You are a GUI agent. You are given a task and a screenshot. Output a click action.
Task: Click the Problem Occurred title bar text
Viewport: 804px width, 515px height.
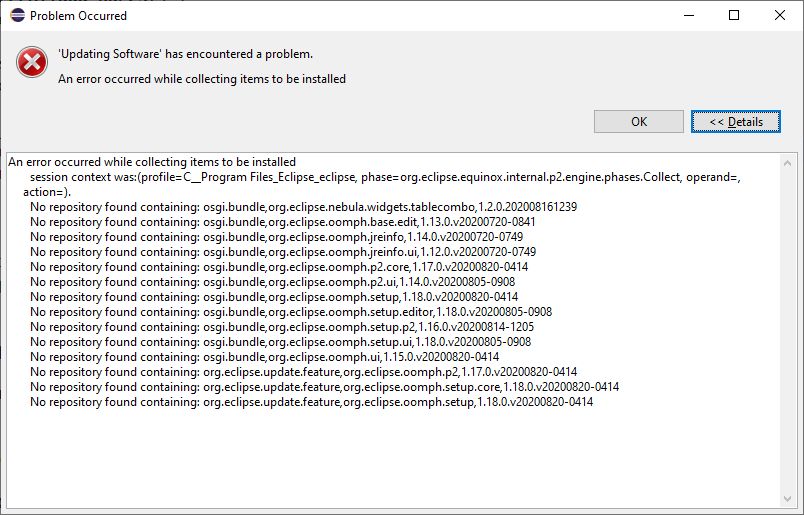click(78, 16)
